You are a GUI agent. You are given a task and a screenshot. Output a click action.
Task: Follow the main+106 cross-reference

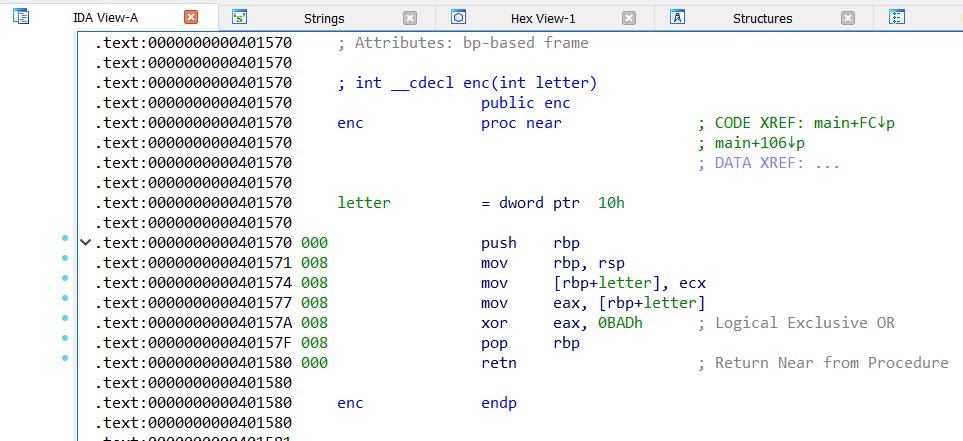point(760,143)
